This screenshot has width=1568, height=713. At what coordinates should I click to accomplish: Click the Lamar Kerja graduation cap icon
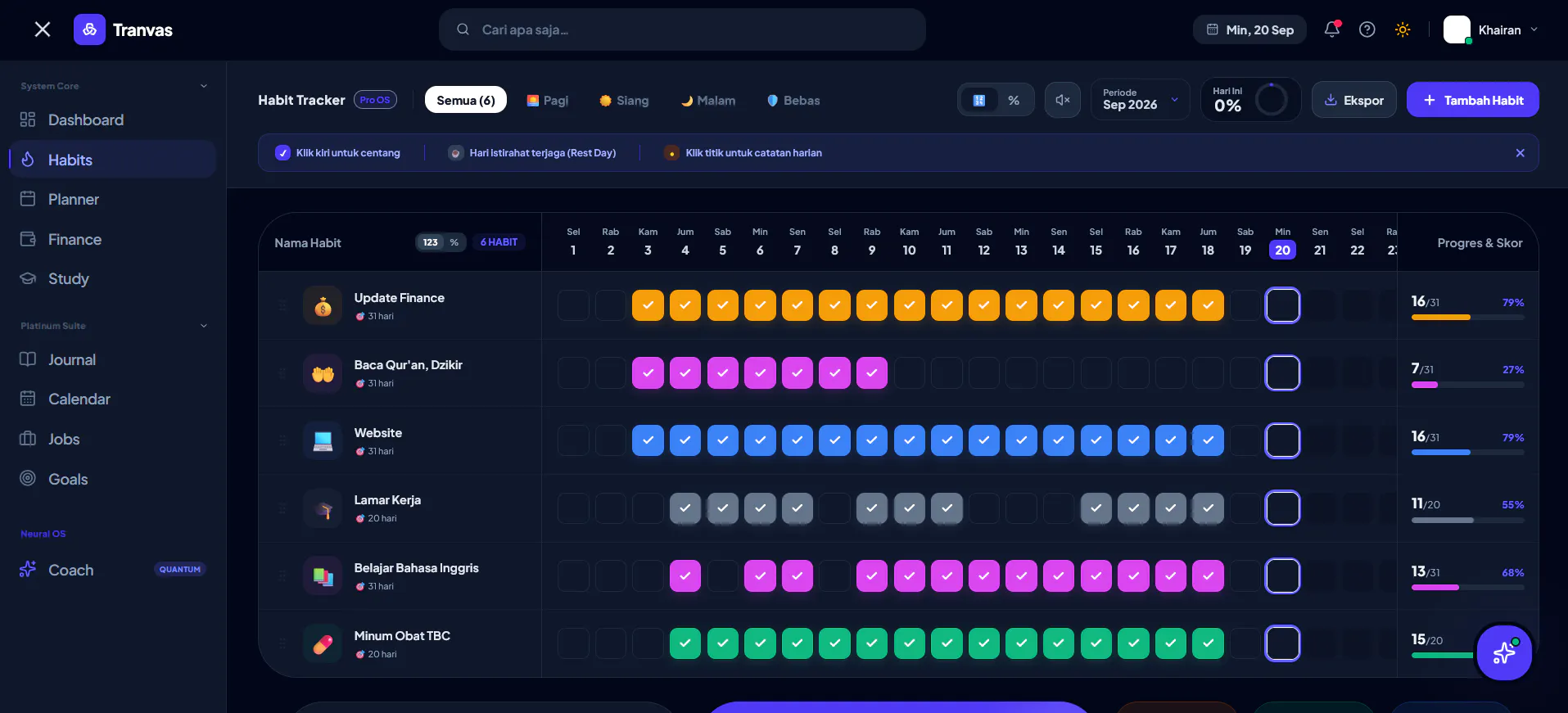pos(323,508)
